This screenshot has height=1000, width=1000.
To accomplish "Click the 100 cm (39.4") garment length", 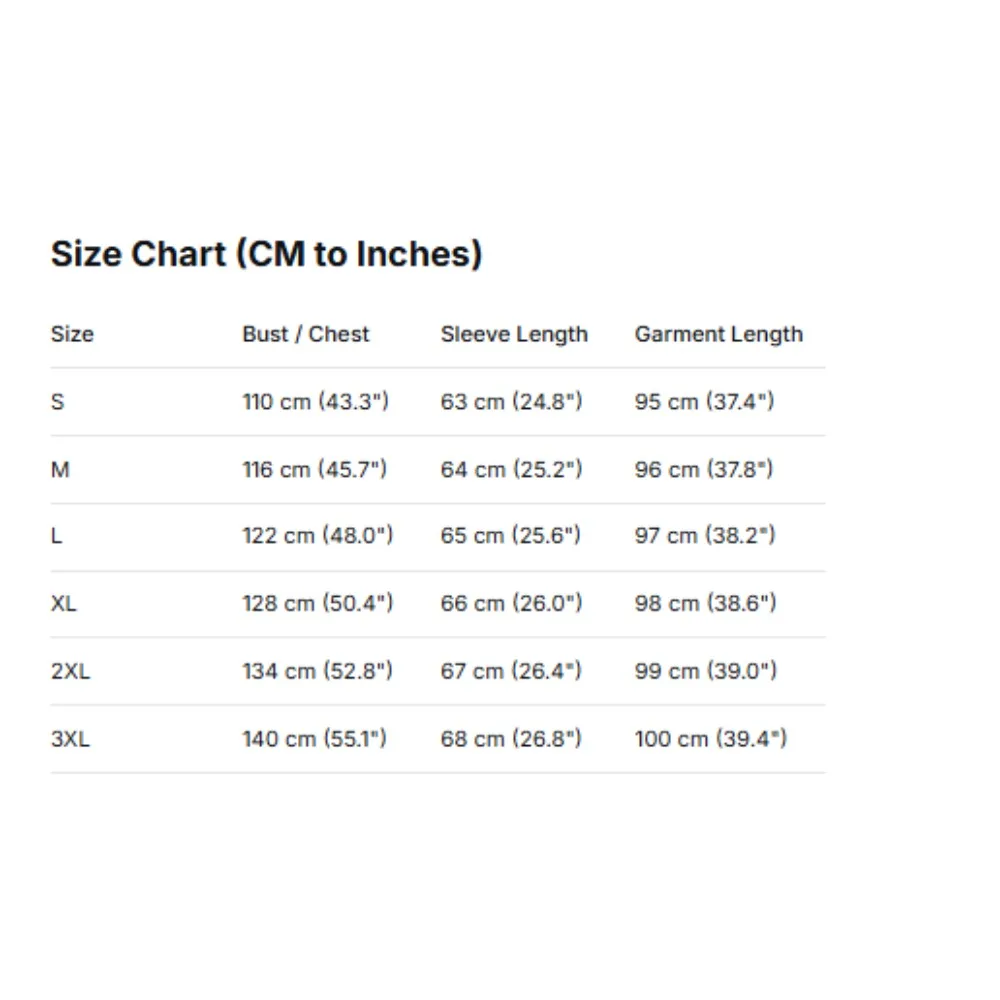I will tap(710, 739).
